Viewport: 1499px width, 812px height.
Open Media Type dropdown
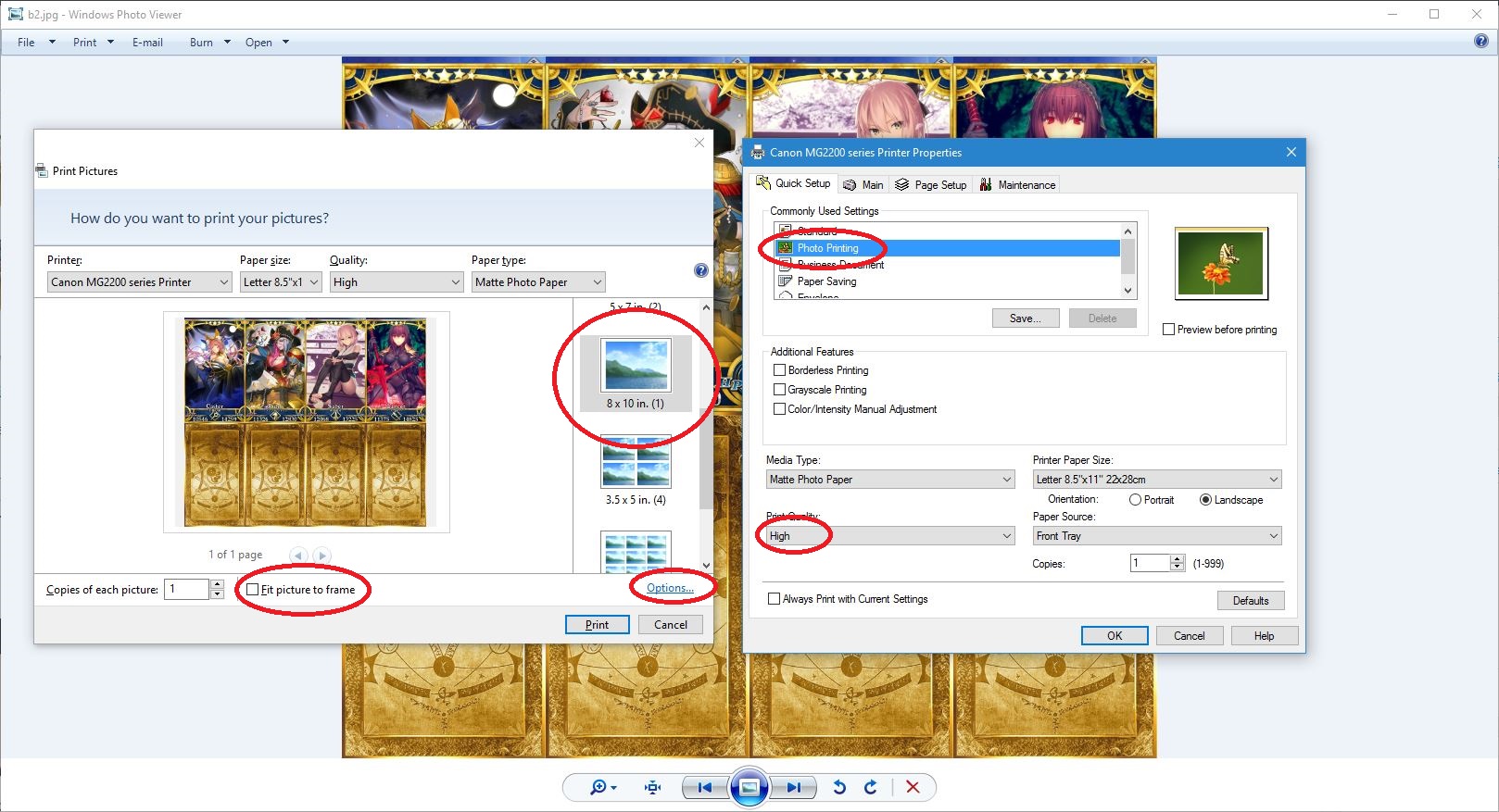(x=890, y=480)
